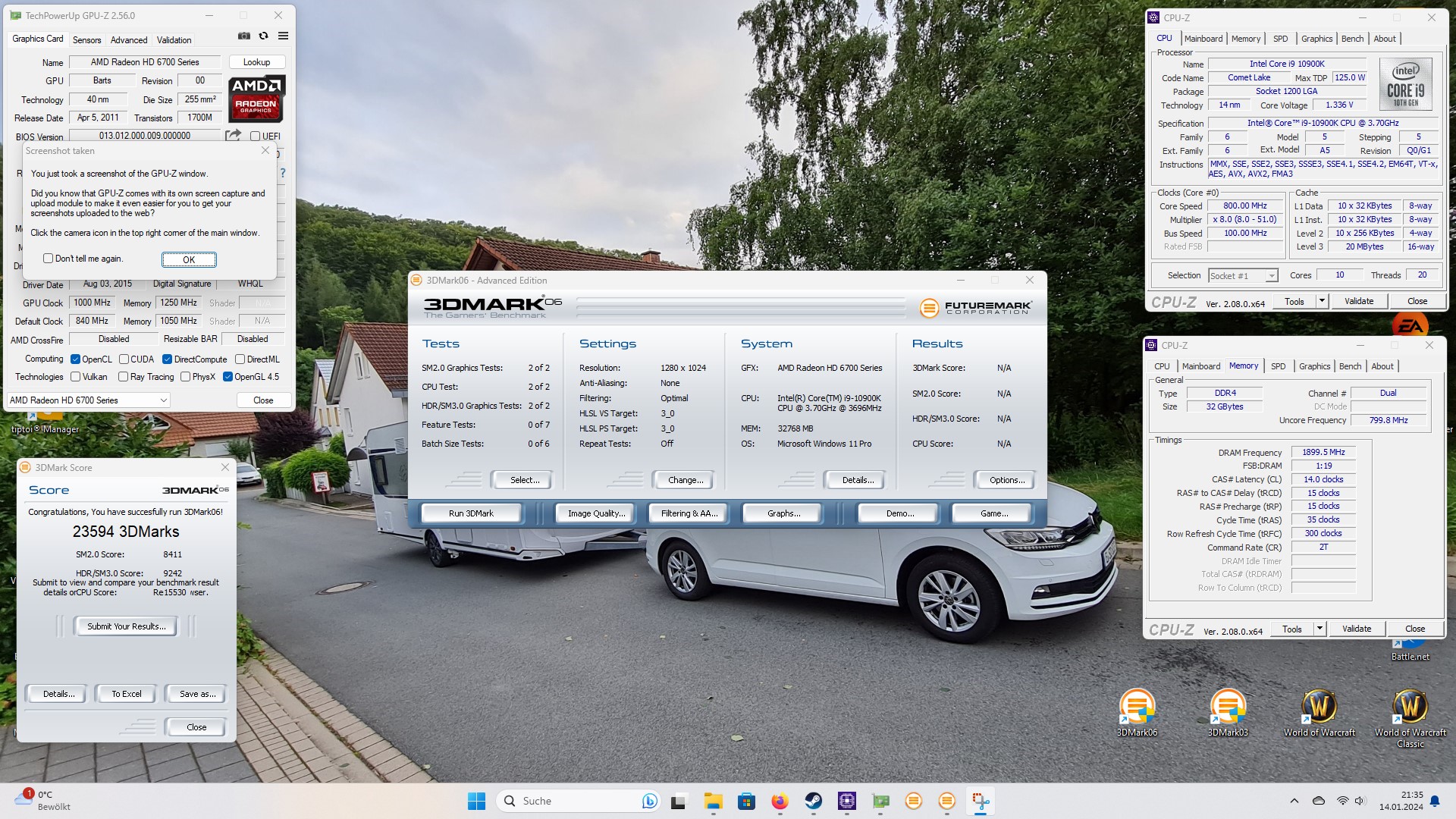Click the Snipping Tool taskbar icon
This screenshot has width=1456, height=819.
[981, 801]
